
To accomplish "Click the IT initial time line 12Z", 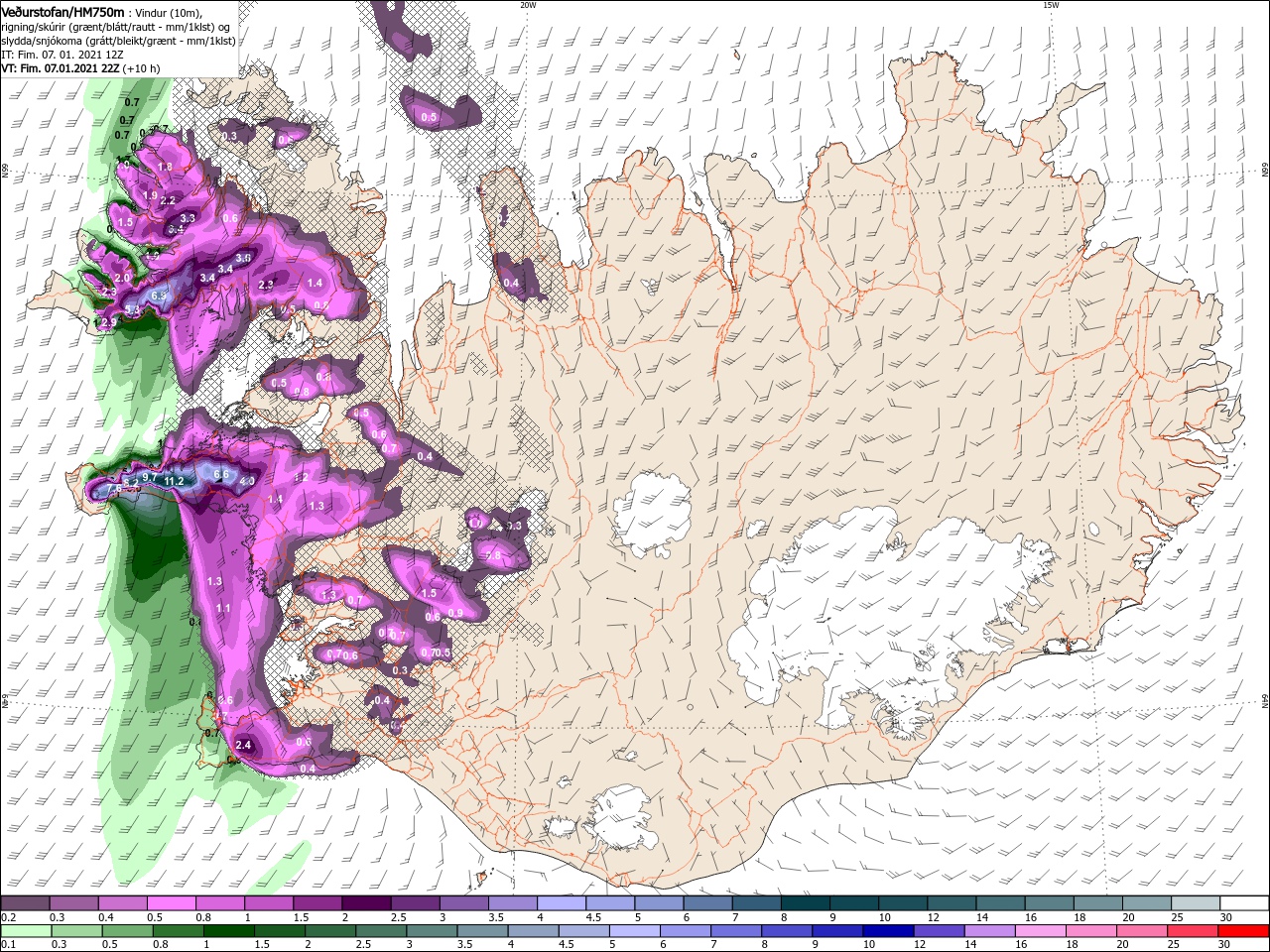I will click(62, 55).
